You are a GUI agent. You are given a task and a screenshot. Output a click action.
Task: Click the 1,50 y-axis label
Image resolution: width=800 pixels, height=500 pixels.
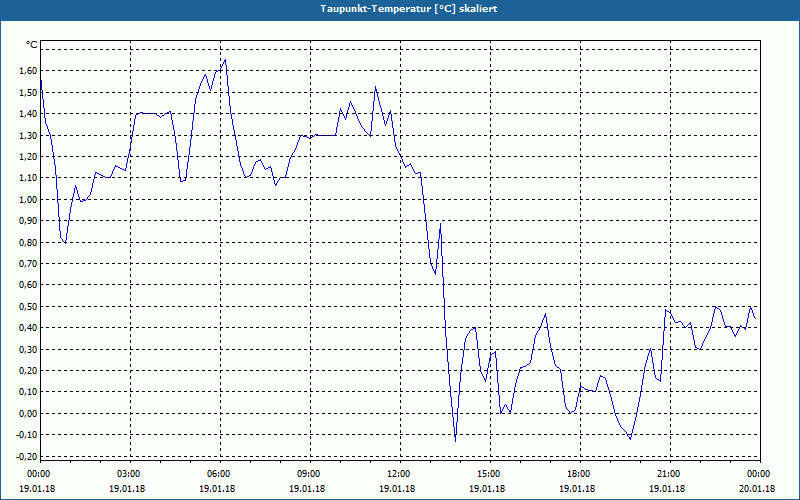(29, 92)
